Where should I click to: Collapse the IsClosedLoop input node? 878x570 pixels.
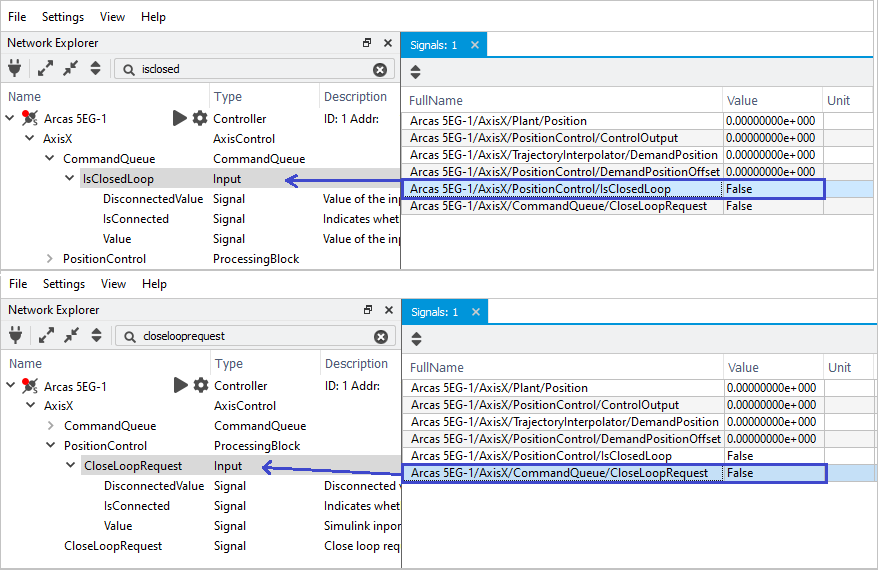click(x=70, y=179)
